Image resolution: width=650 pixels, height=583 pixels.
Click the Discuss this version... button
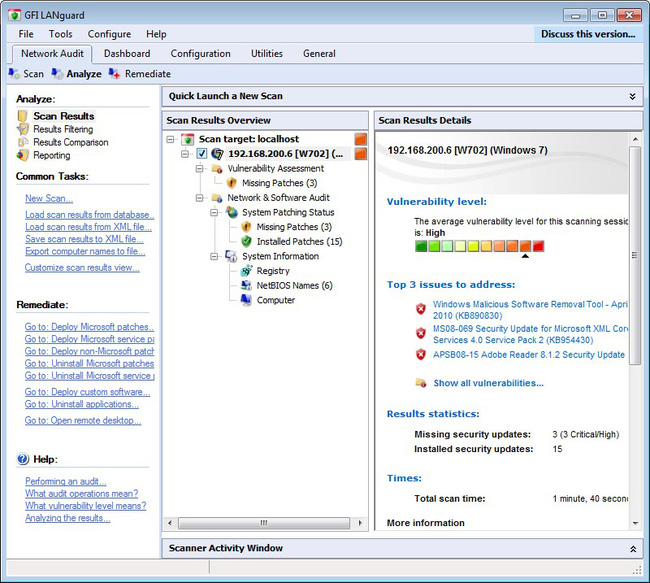click(x=588, y=34)
